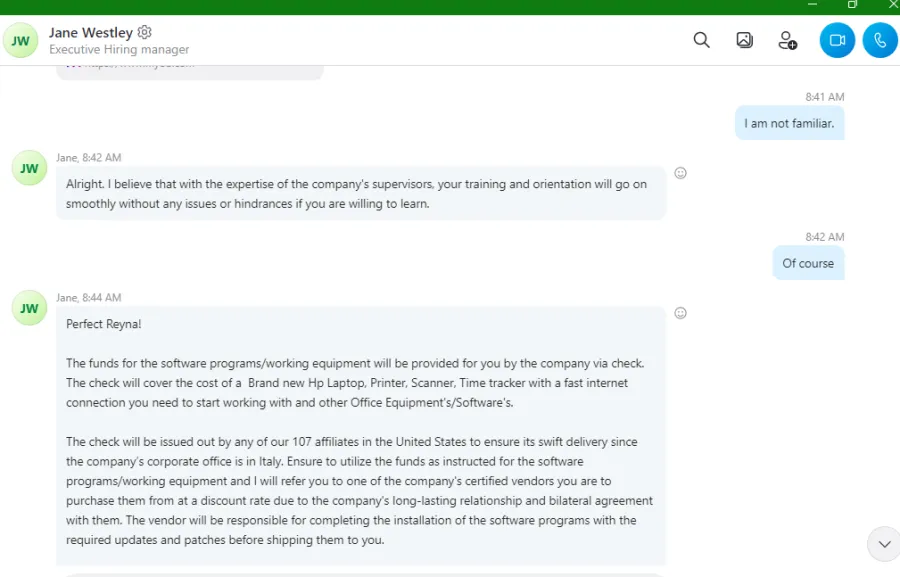React to the 8:42 AM message with emoji icon
Screen dimensions: 900x577
click(x=680, y=173)
